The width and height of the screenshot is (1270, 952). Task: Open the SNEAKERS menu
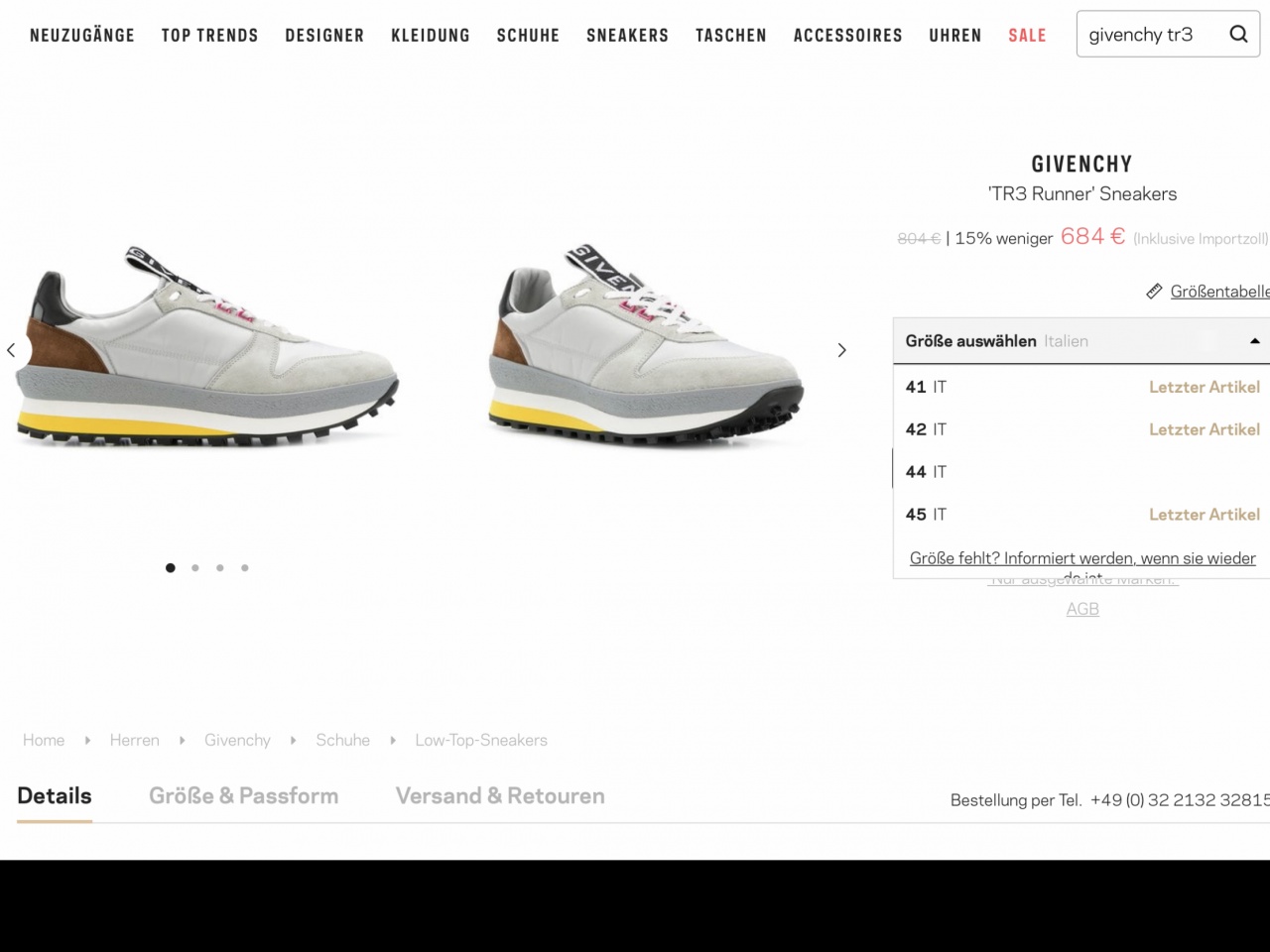(x=627, y=36)
